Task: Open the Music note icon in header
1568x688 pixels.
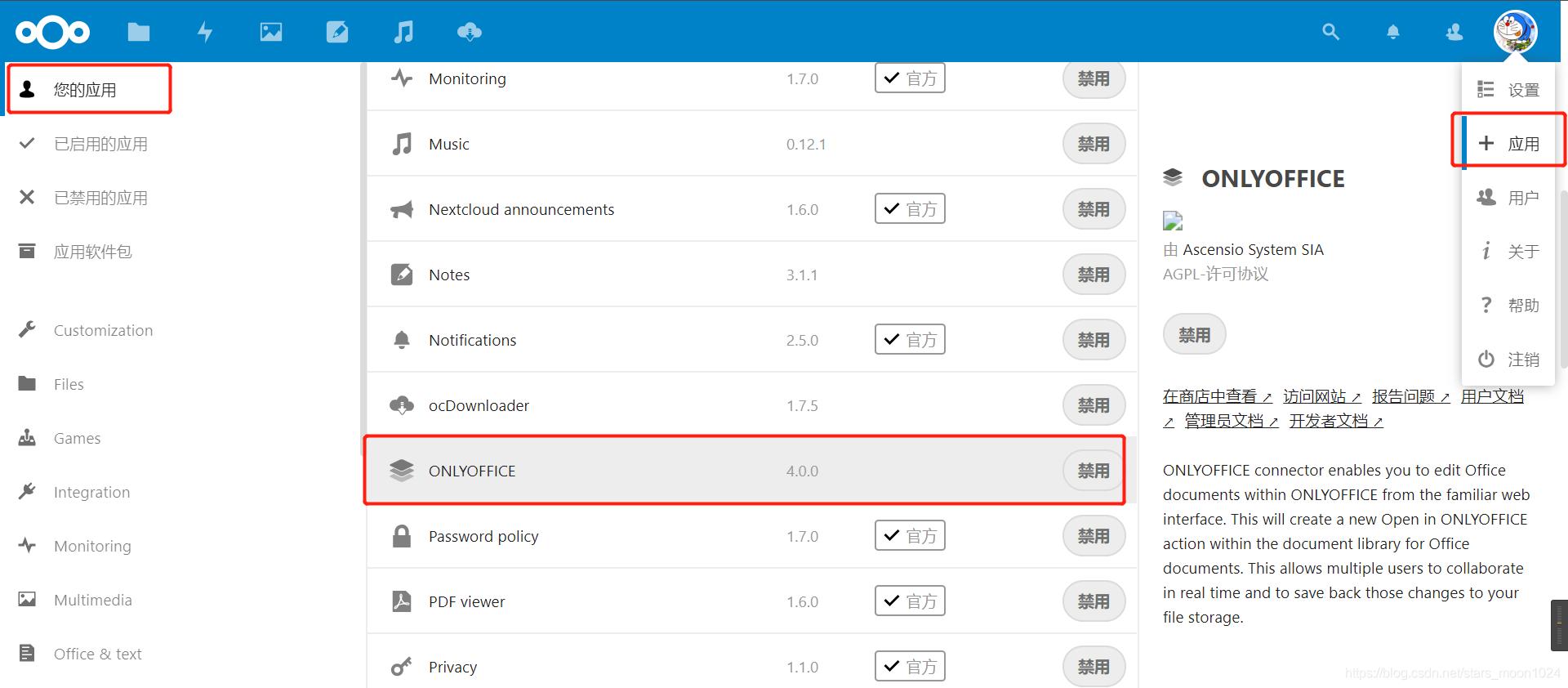Action: tap(403, 32)
